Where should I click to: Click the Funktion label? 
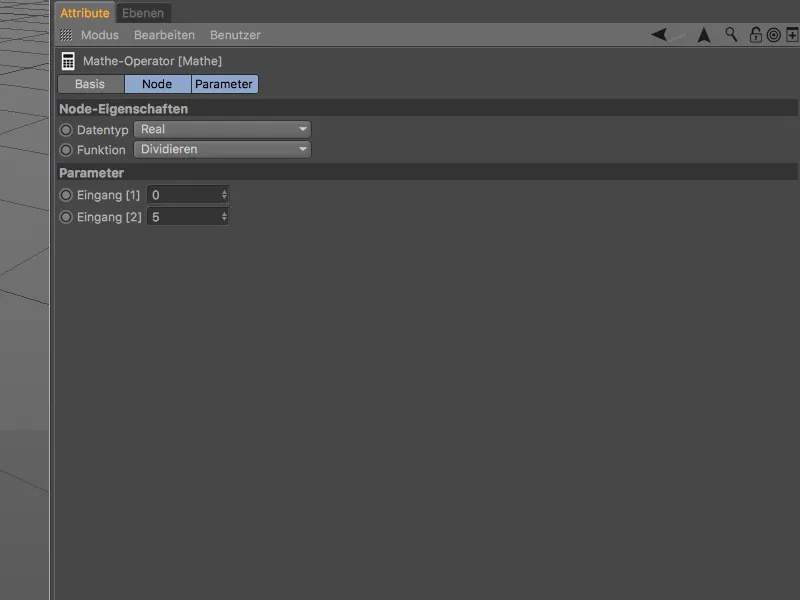pos(101,150)
